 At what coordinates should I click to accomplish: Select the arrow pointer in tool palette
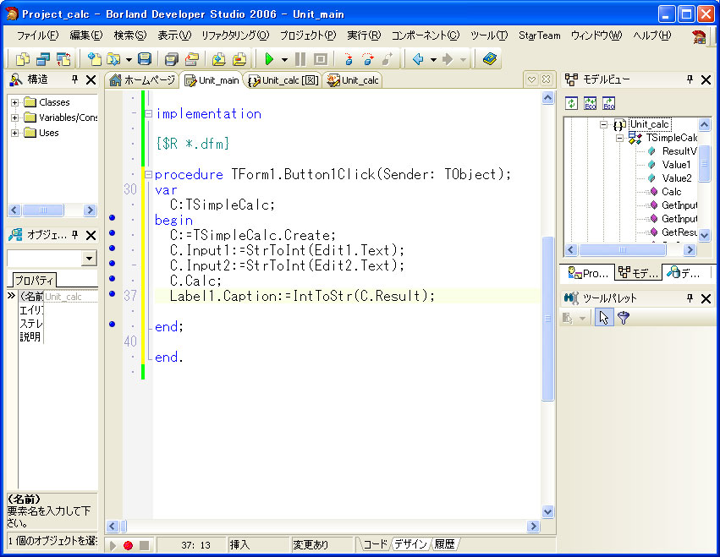pyautogui.click(x=604, y=317)
